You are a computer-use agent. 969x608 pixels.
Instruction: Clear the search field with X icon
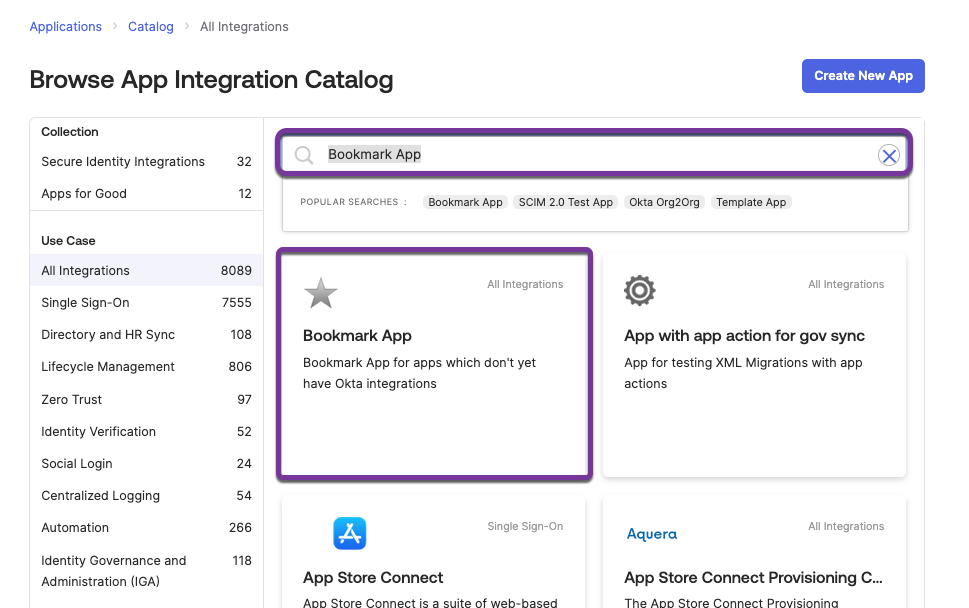(888, 155)
